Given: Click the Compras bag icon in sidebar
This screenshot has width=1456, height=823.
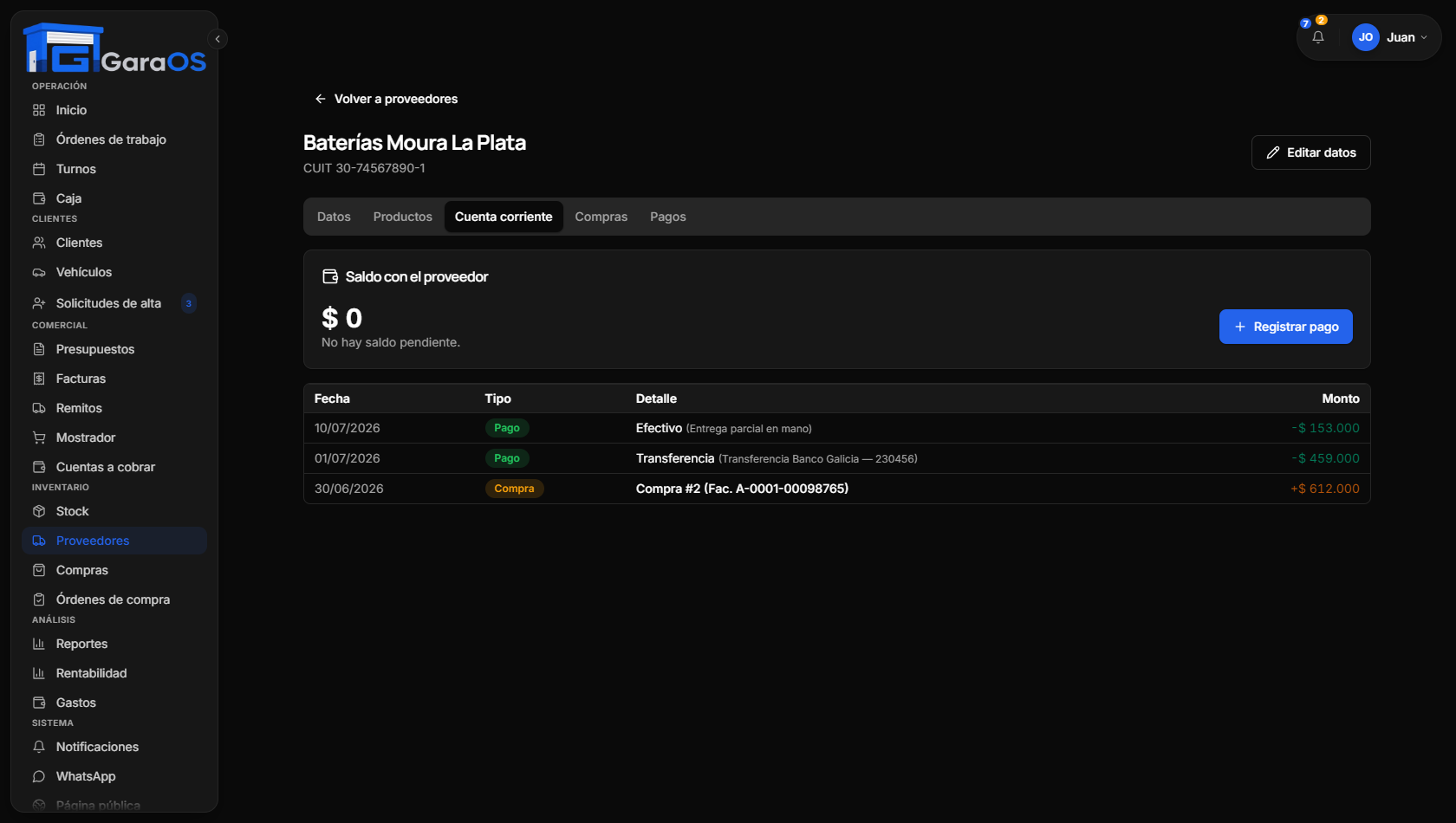Looking at the screenshot, I should coord(39,570).
